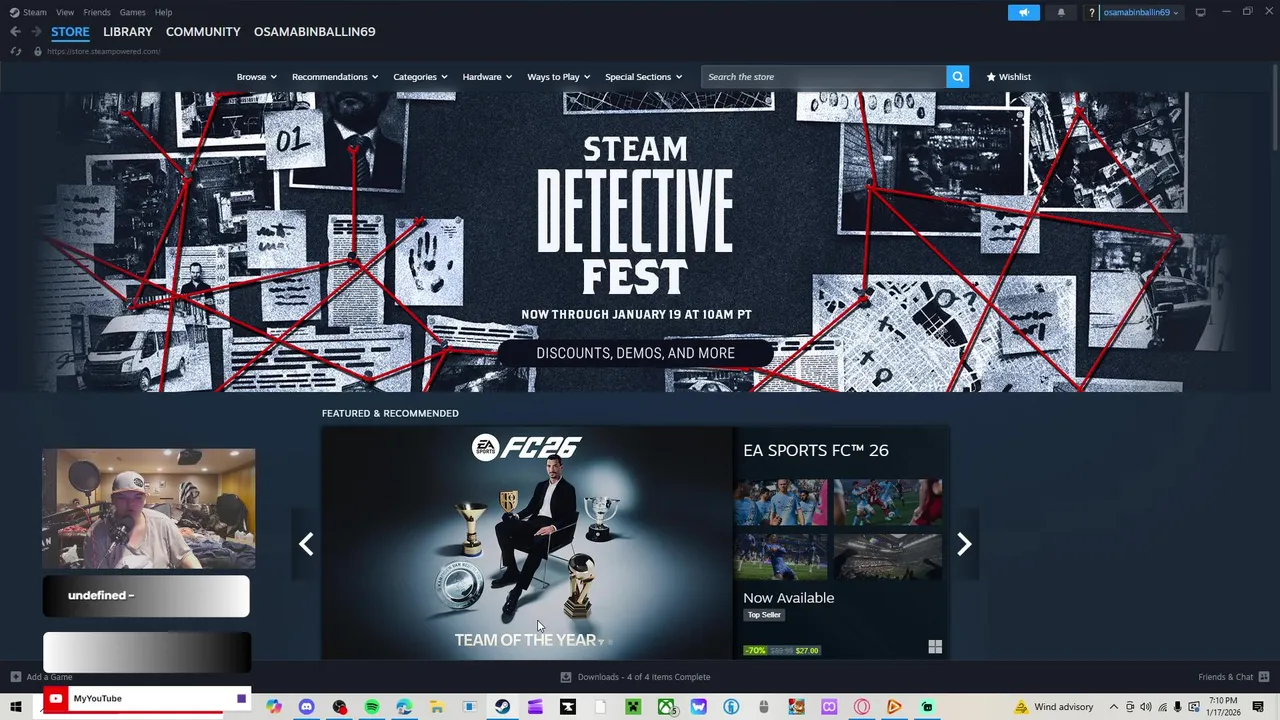Expand the Special Sections dropdown
The image size is (1280, 720).
pyautogui.click(x=643, y=77)
